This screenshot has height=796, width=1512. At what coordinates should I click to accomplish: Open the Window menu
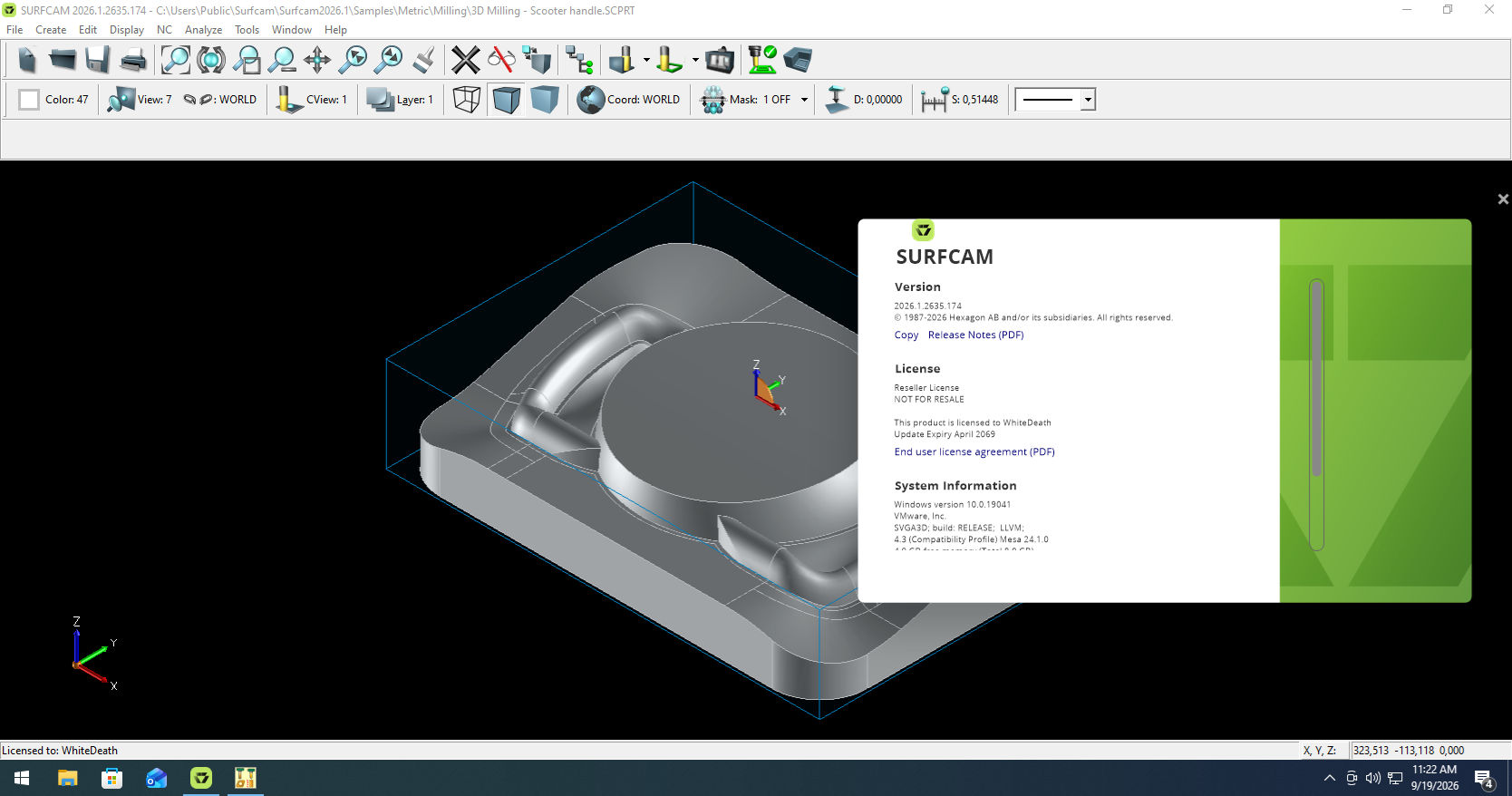[x=292, y=30]
